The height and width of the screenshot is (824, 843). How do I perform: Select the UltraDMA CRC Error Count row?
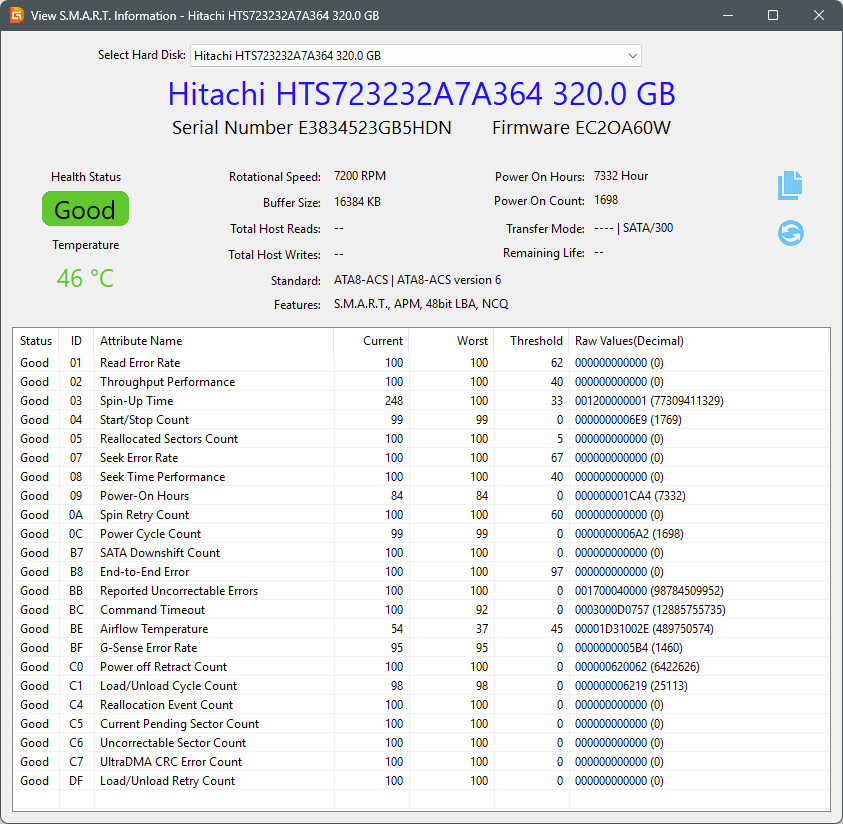click(421, 762)
